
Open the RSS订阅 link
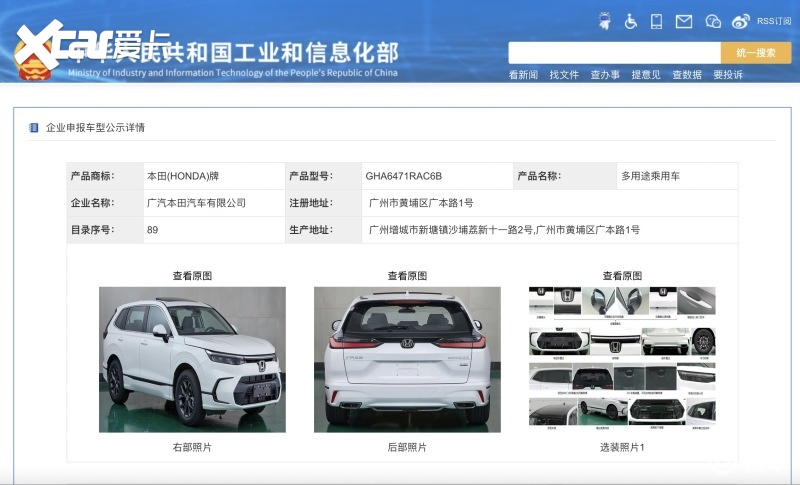coord(773,20)
